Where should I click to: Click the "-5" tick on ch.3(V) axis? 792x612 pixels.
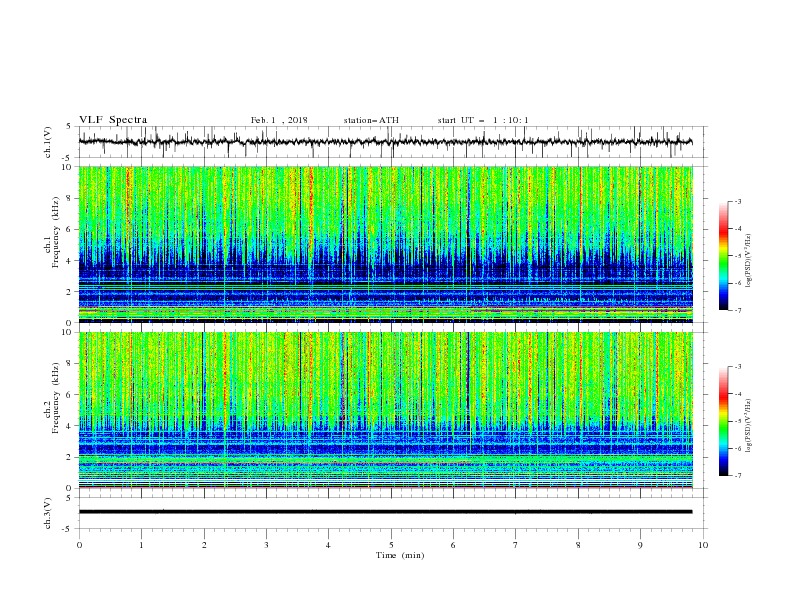(x=68, y=529)
